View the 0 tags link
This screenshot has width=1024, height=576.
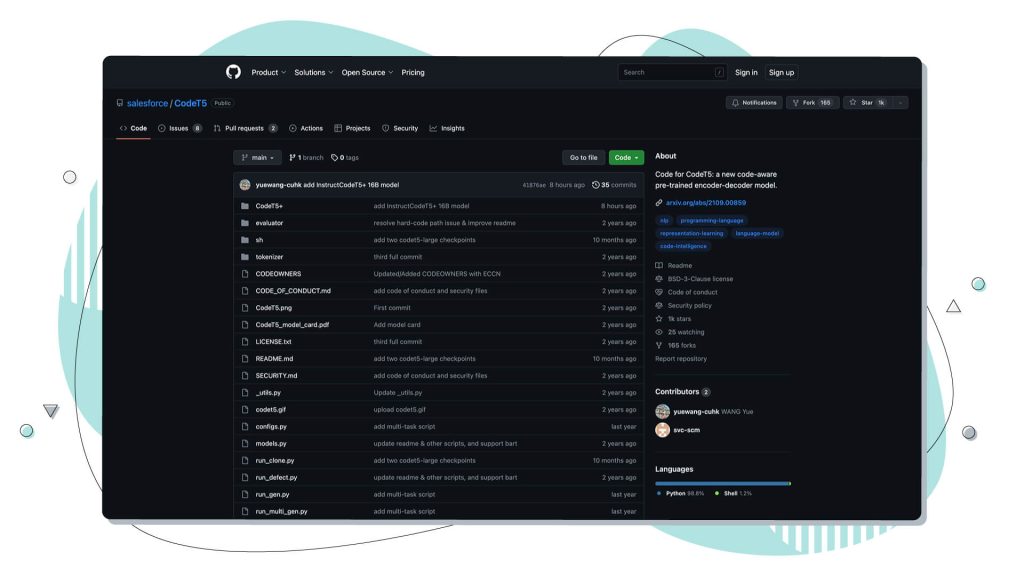click(345, 157)
